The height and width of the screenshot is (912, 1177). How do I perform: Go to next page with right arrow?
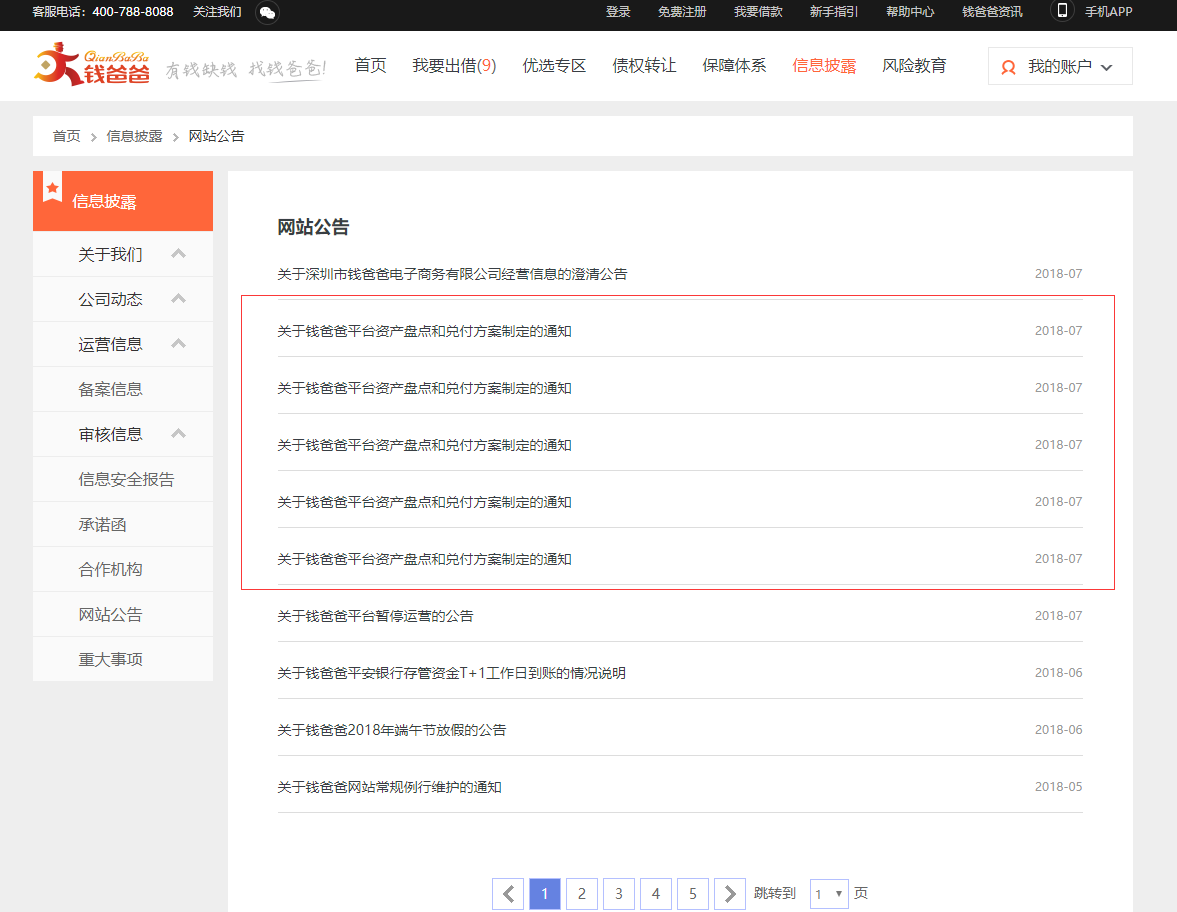pyautogui.click(x=730, y=893)
